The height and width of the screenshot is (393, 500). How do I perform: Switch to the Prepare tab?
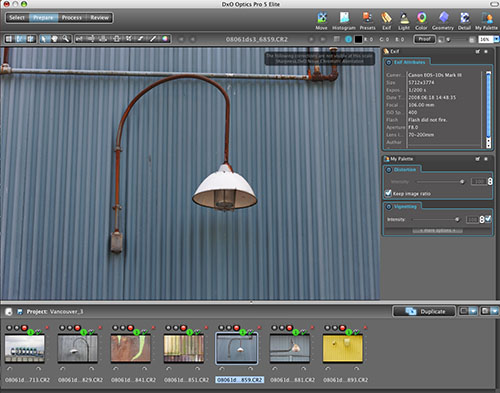coord(43,18)
